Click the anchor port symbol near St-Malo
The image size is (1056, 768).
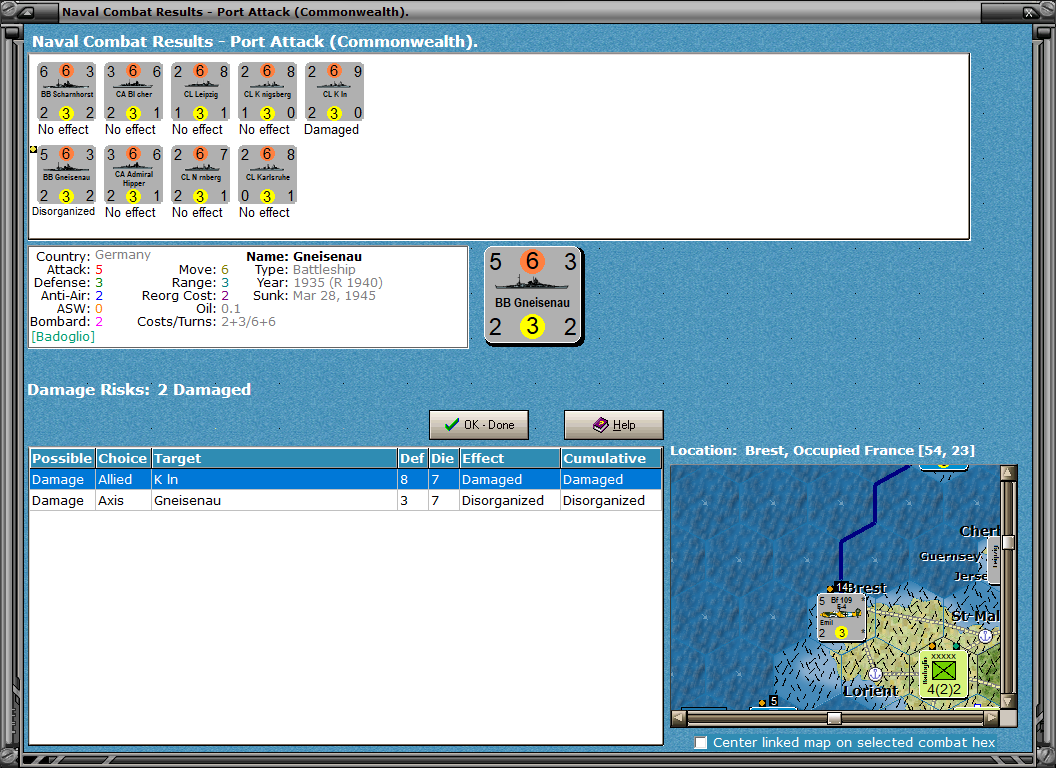point(985,635)
